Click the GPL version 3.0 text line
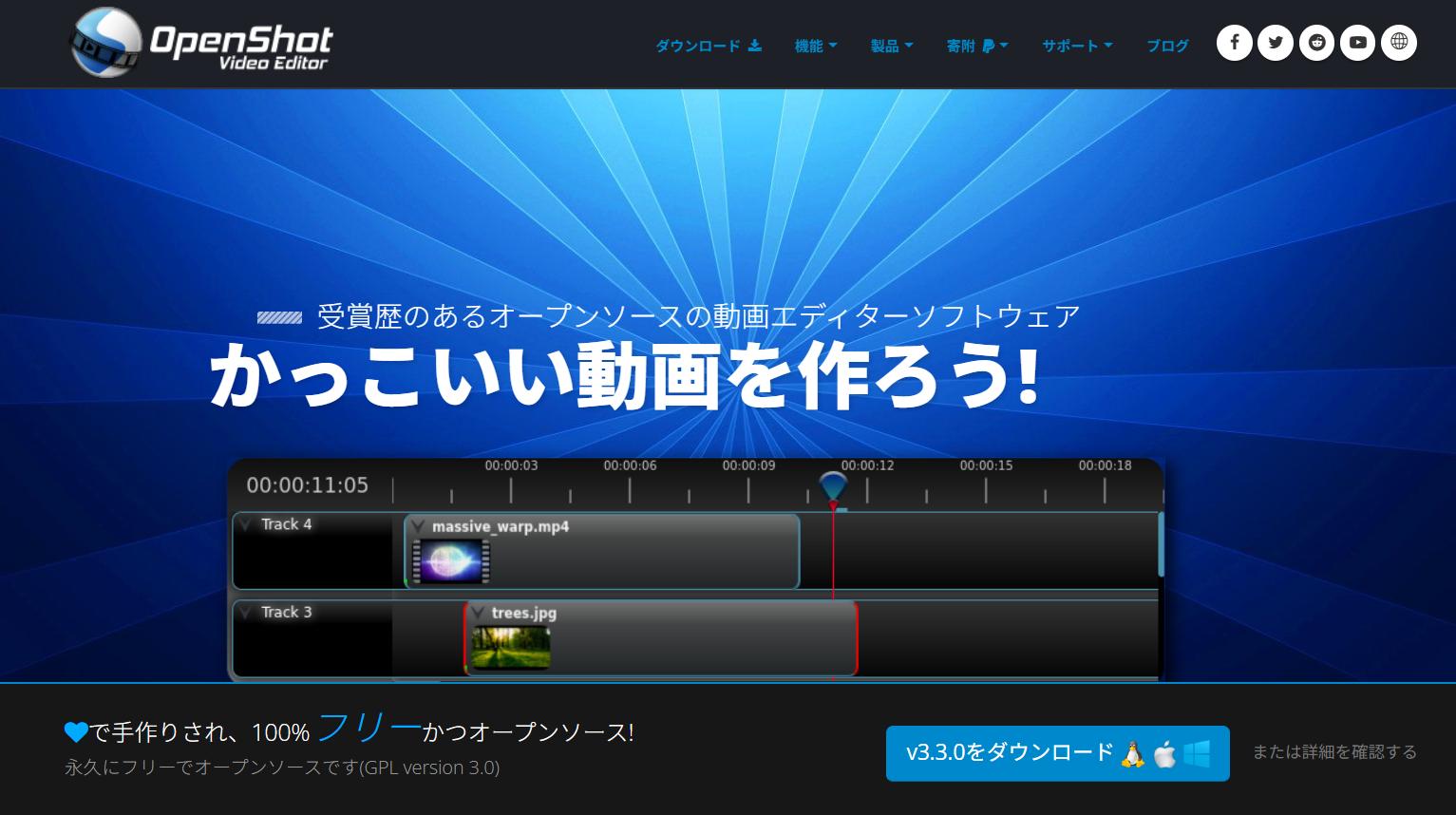Screen dimensions: 1456x815 point(282,768)
